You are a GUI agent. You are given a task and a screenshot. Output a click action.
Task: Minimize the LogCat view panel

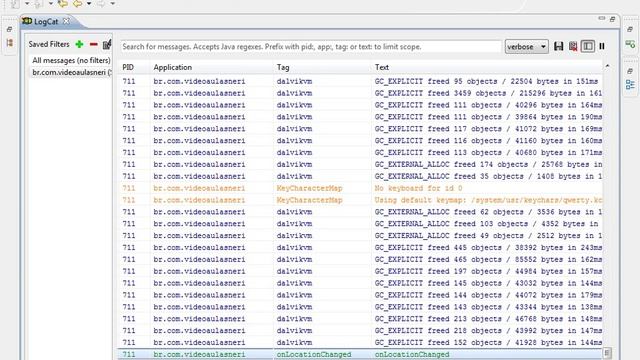pos(602,19)
